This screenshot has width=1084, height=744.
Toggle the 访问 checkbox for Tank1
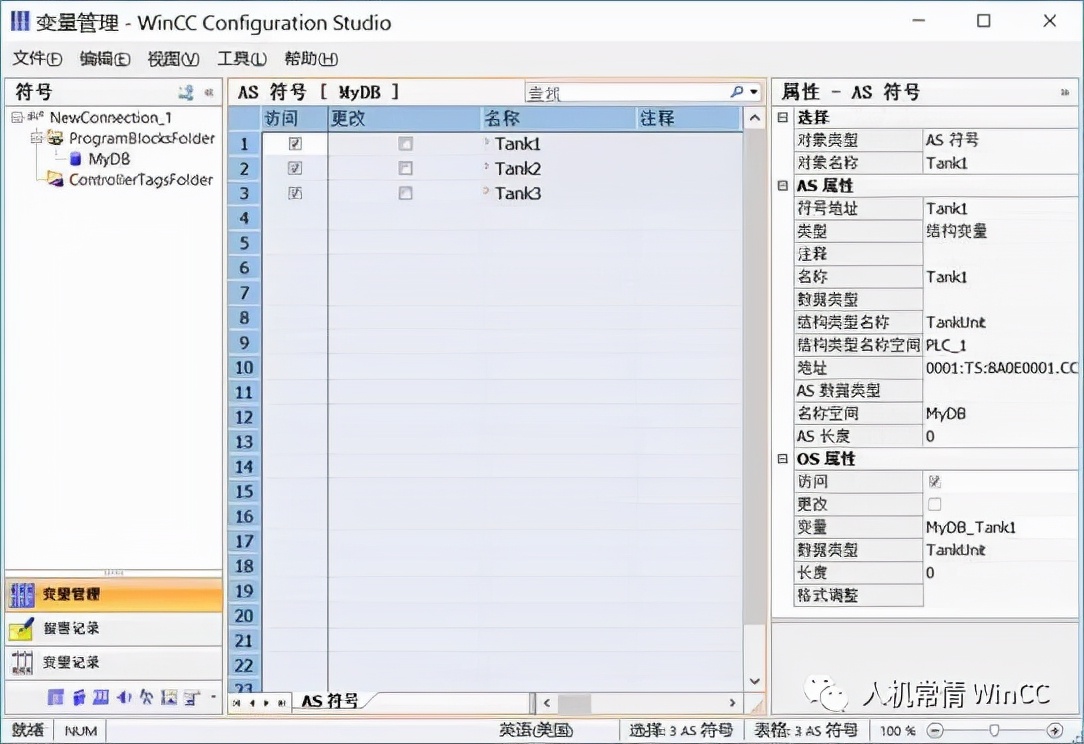tap(293, 143)
